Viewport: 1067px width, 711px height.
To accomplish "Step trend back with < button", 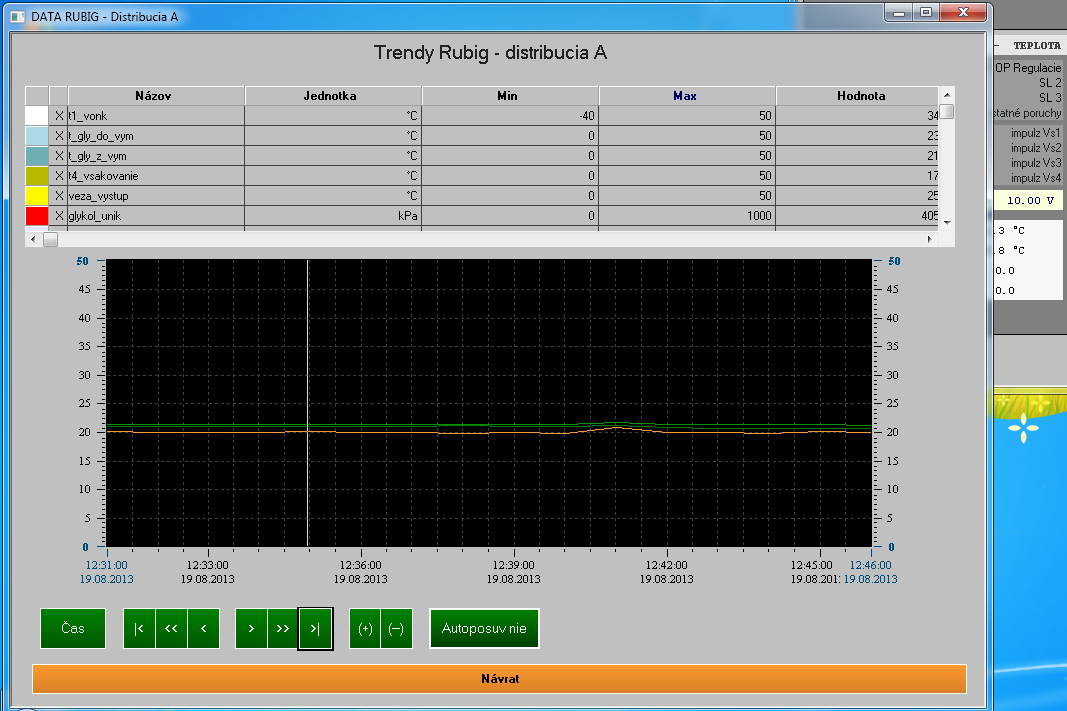I will tap(203, 628).
